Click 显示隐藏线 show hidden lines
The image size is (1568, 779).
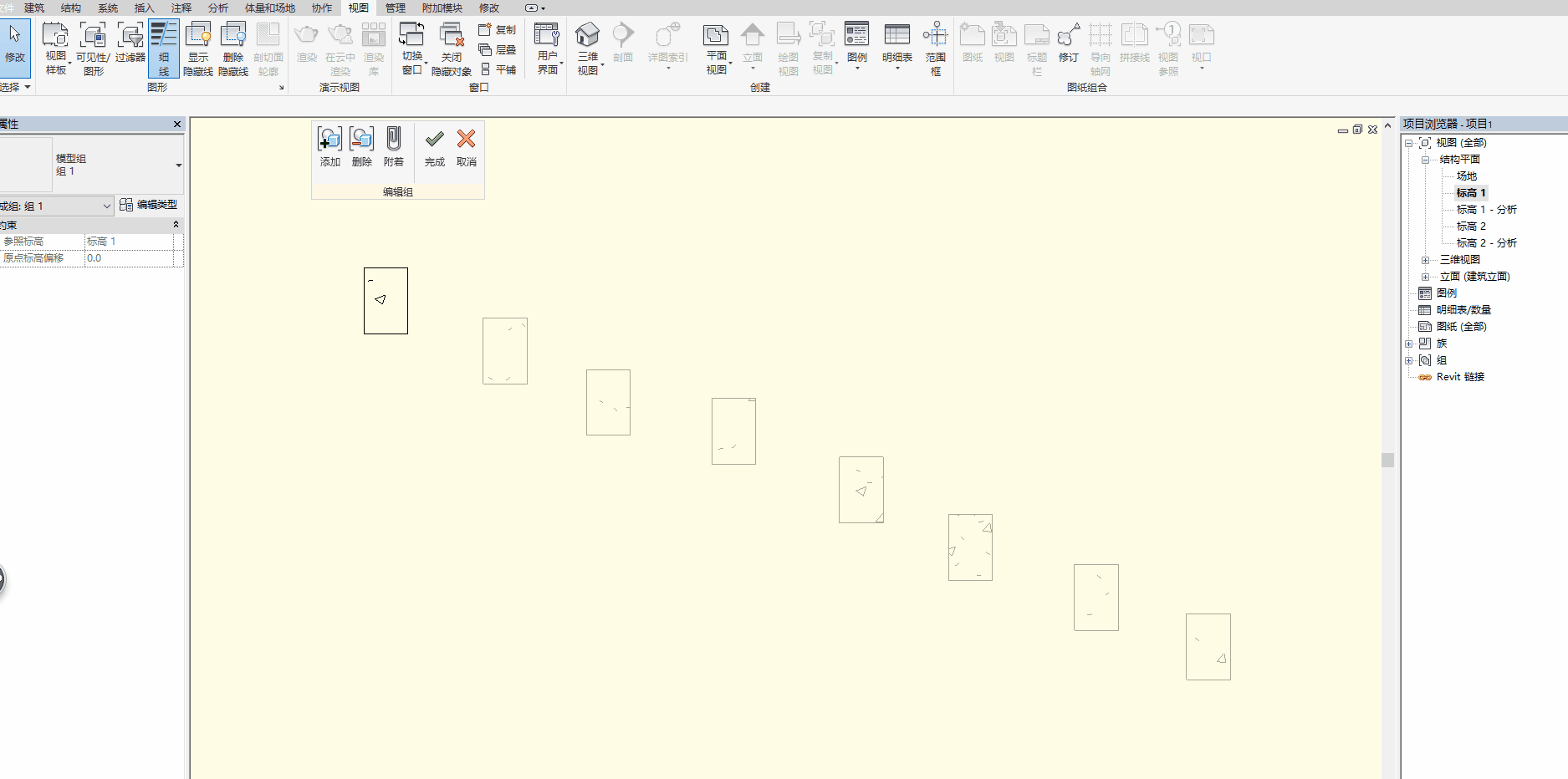(198, 48)
